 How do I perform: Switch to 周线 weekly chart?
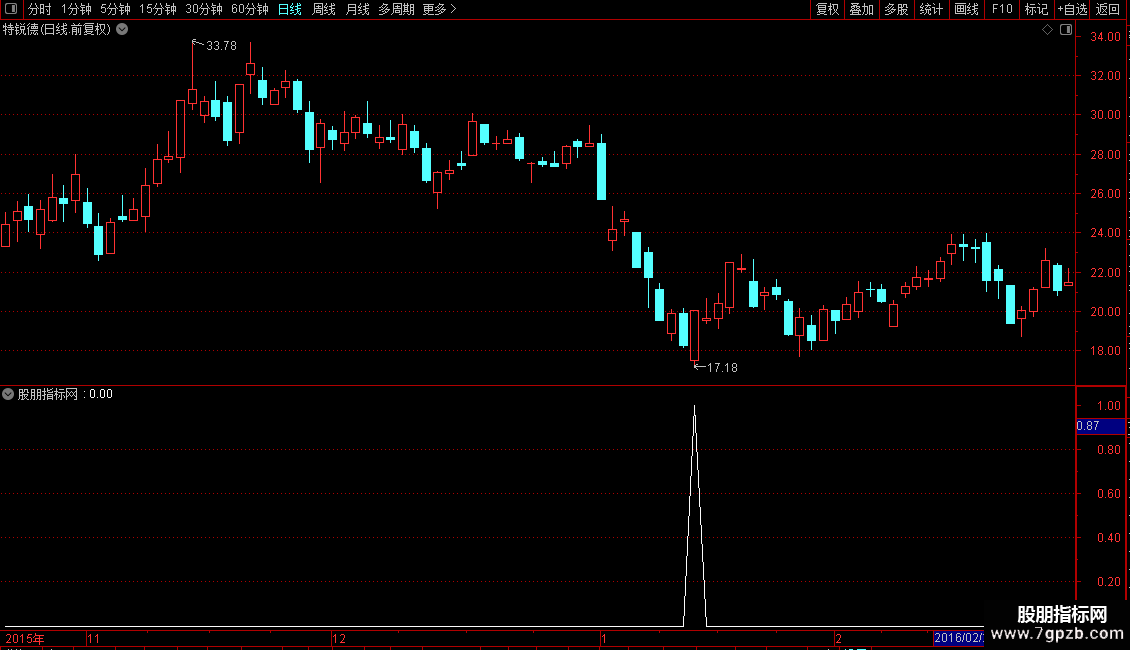pyautogui.click(x=324, y=9)
